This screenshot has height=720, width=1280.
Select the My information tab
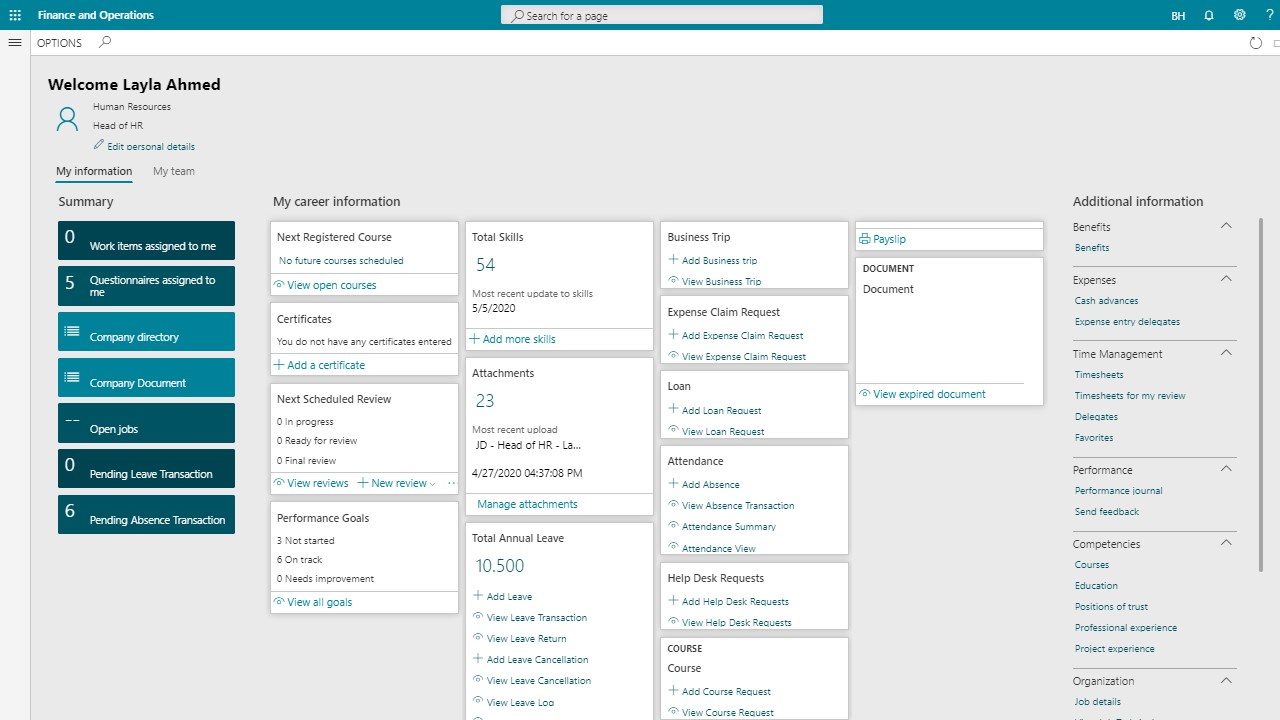94,171
